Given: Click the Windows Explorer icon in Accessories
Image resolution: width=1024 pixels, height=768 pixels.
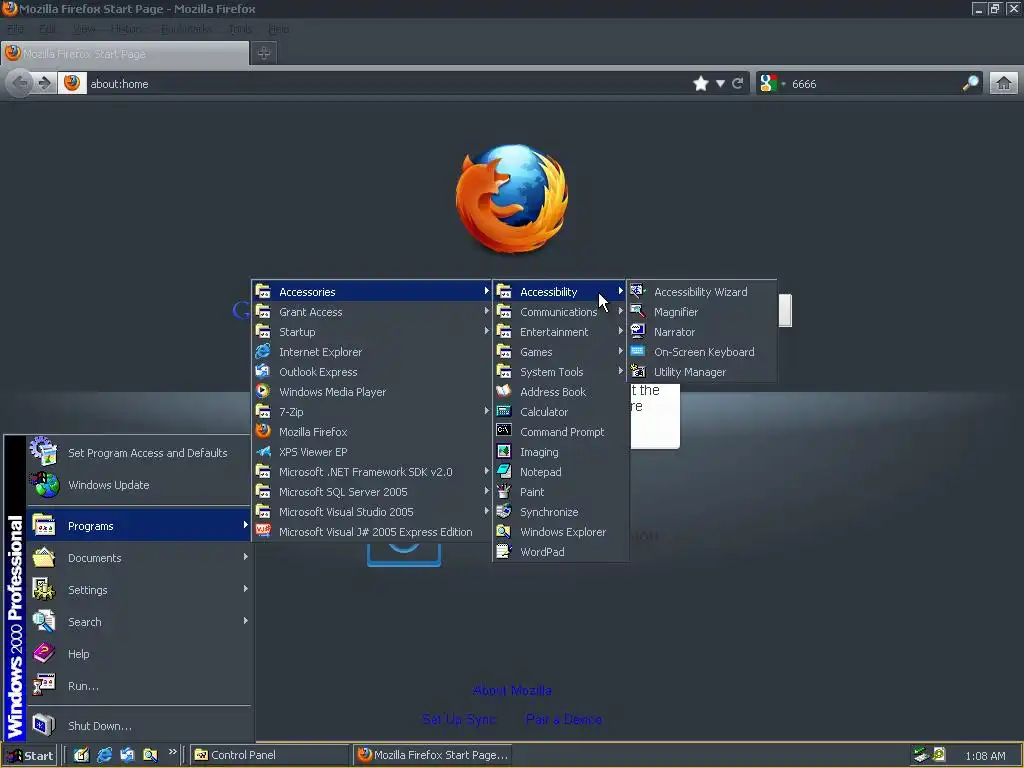Looking at the screenshot, I should [x=504, y=532].
